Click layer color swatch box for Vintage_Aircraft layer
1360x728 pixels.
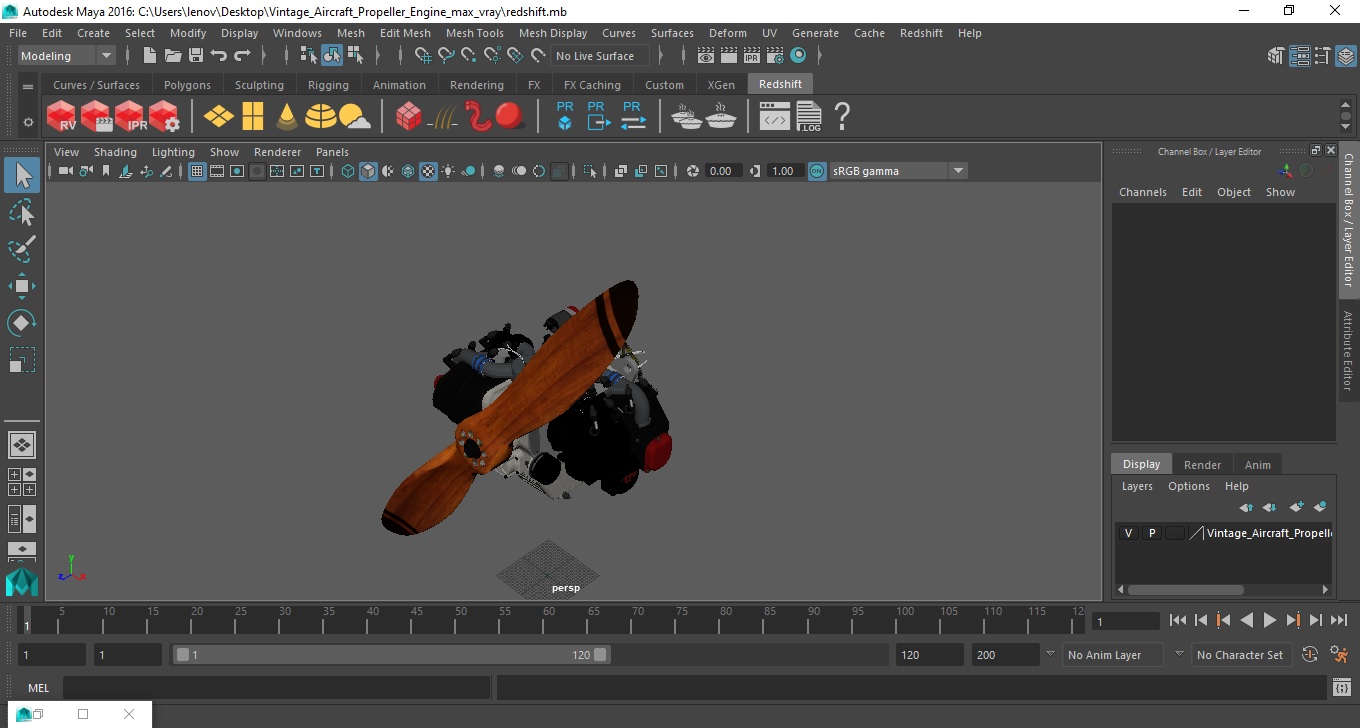[x=1196, y=533]
